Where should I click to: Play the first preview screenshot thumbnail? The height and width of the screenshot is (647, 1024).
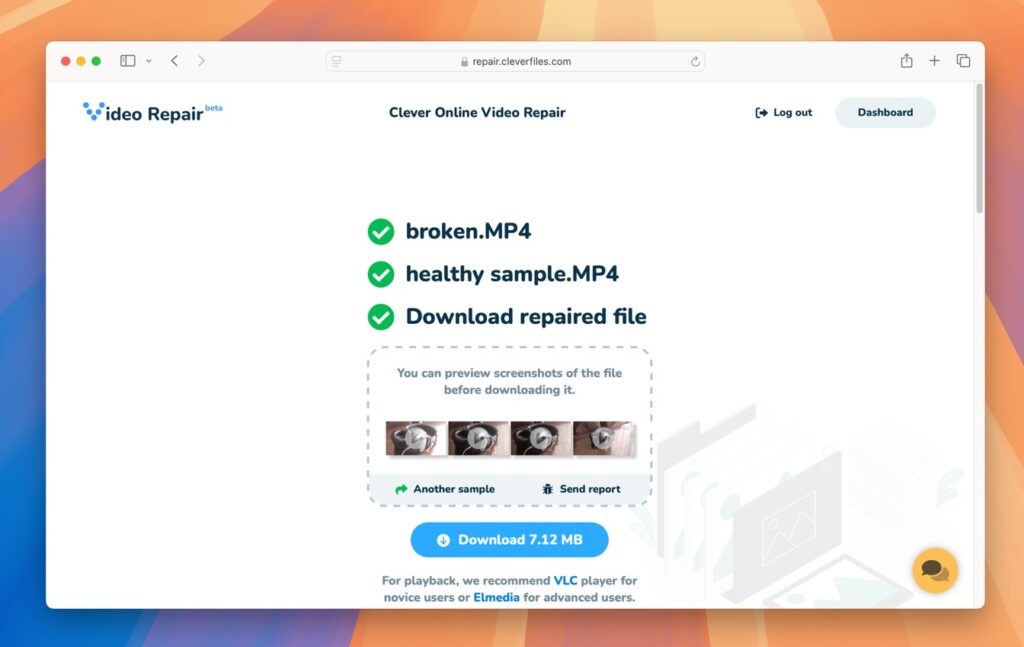click(x=415, y=438)
